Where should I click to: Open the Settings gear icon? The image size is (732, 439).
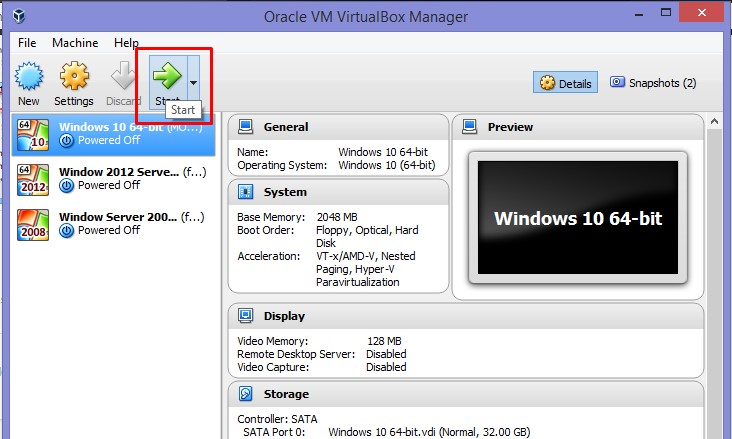(74, 77)
